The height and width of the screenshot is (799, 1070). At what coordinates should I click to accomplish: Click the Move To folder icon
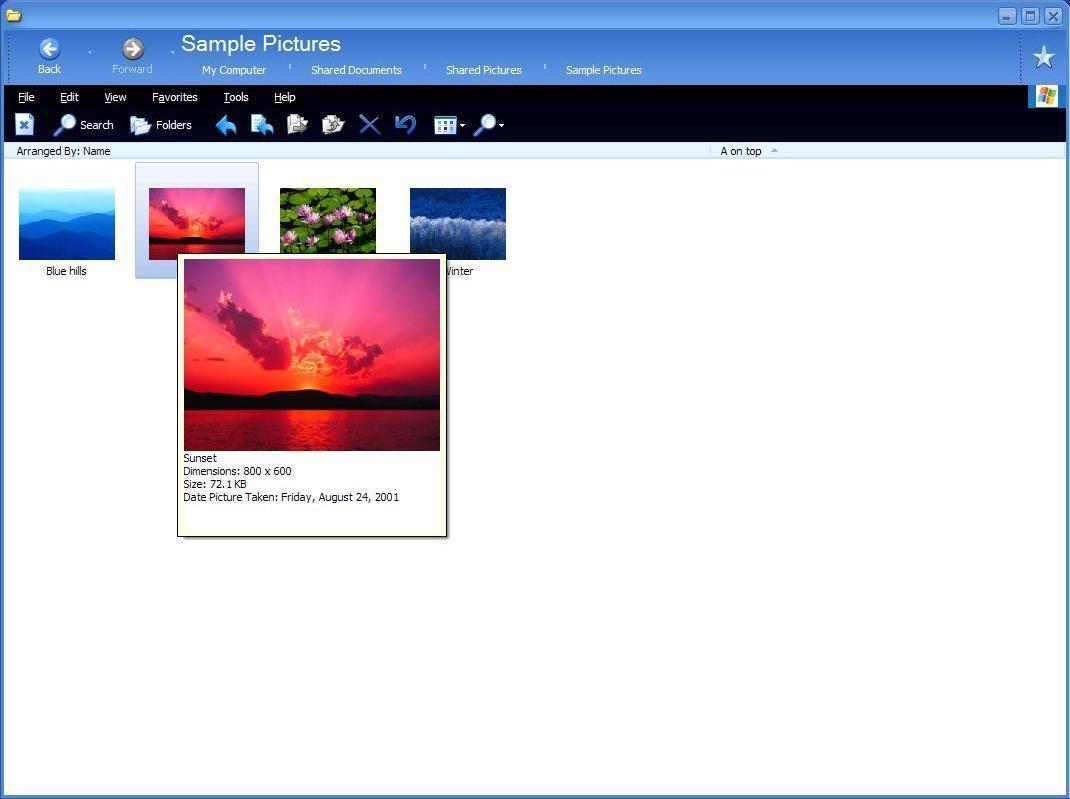298,125
